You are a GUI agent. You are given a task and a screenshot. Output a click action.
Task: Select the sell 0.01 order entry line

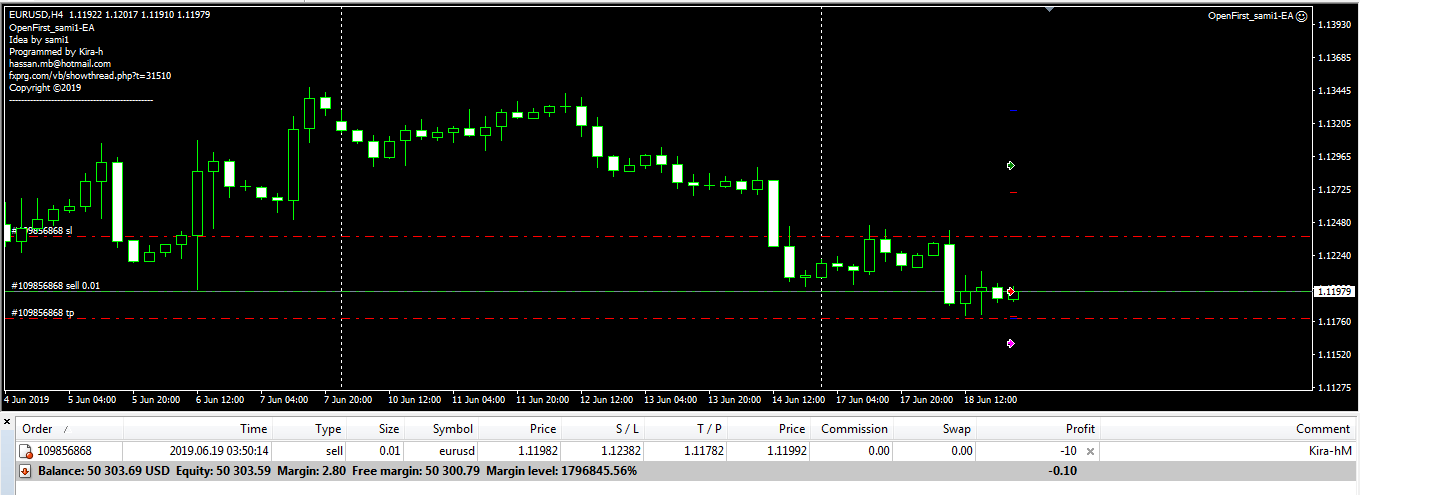pos(500,291)
